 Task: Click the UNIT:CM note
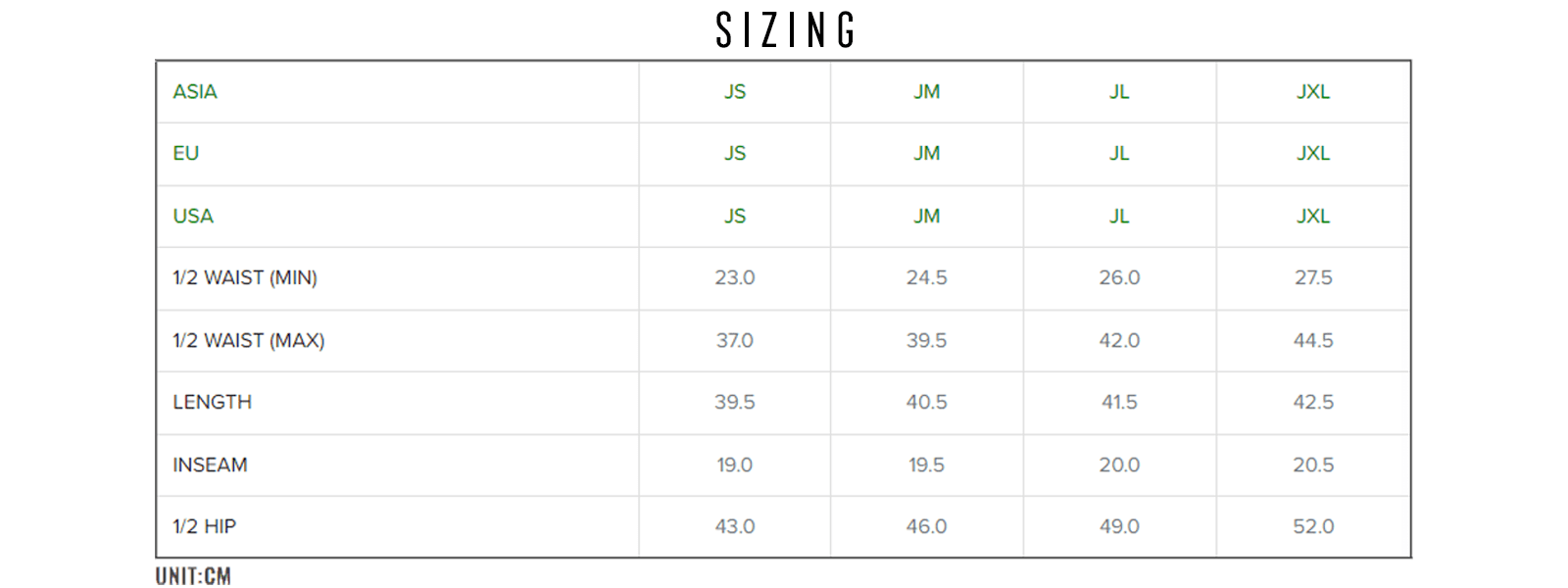[x=193, y=576]
